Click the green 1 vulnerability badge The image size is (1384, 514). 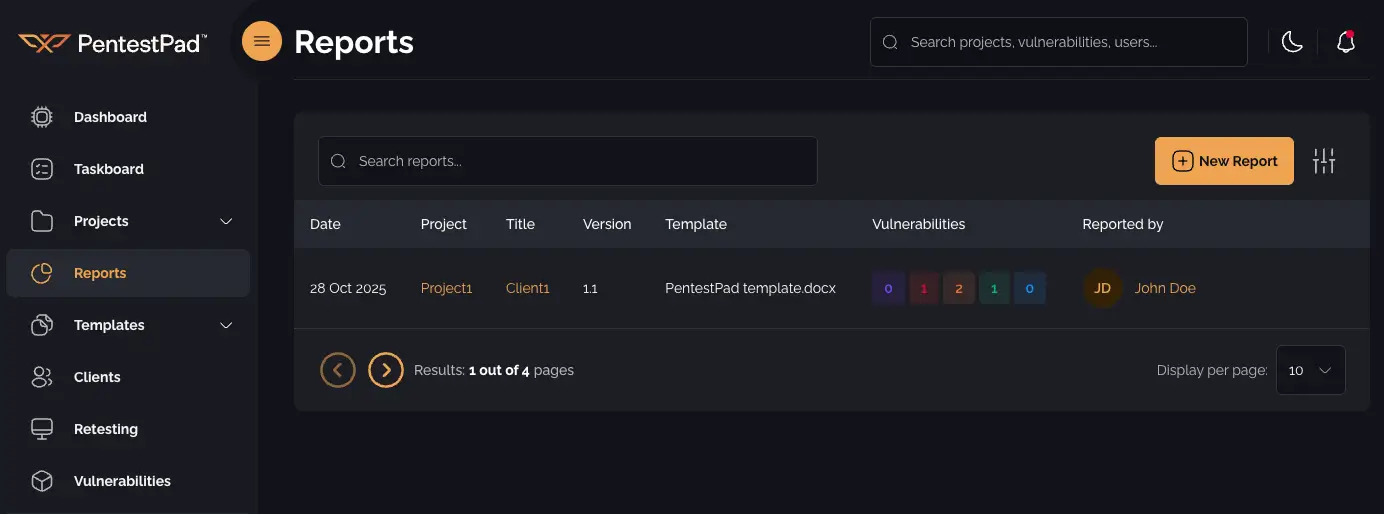point(994,288)
